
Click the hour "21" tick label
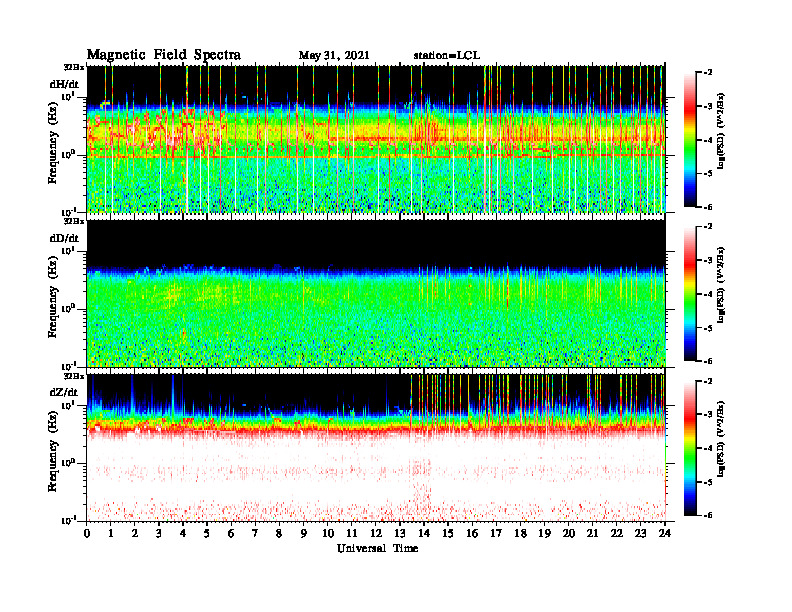(593, 533)
